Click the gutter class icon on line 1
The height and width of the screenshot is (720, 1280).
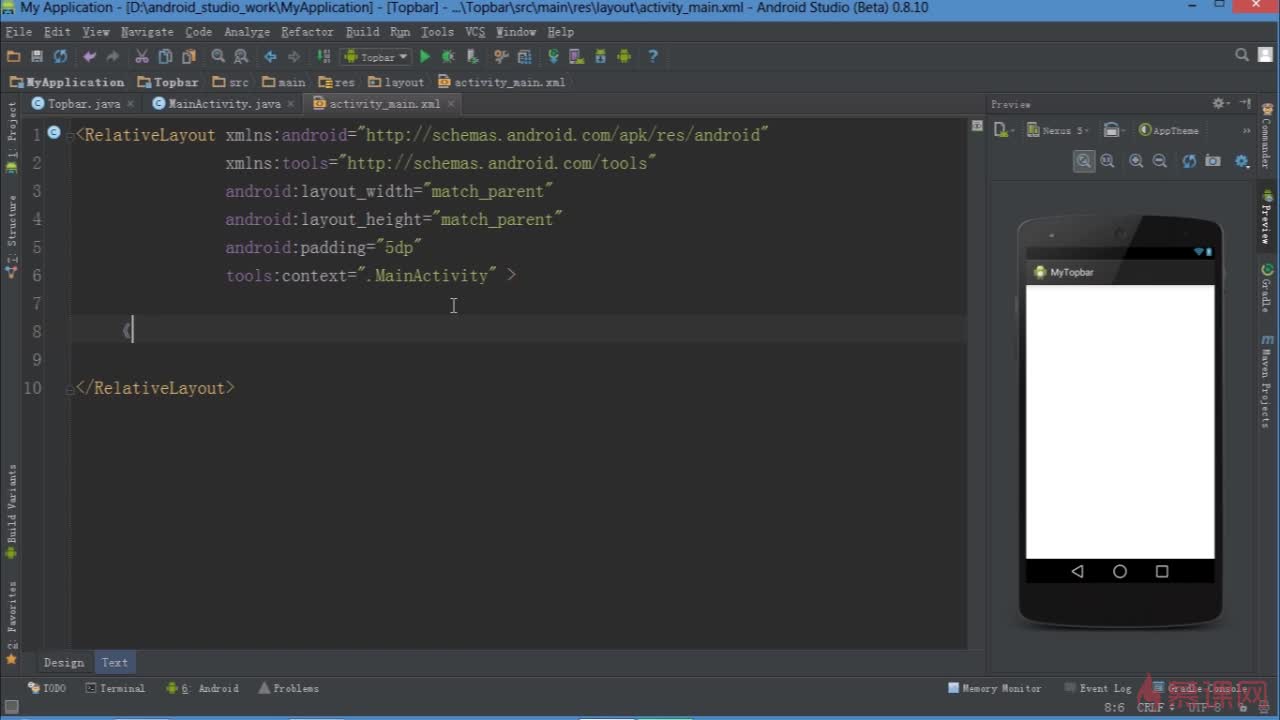54,133
